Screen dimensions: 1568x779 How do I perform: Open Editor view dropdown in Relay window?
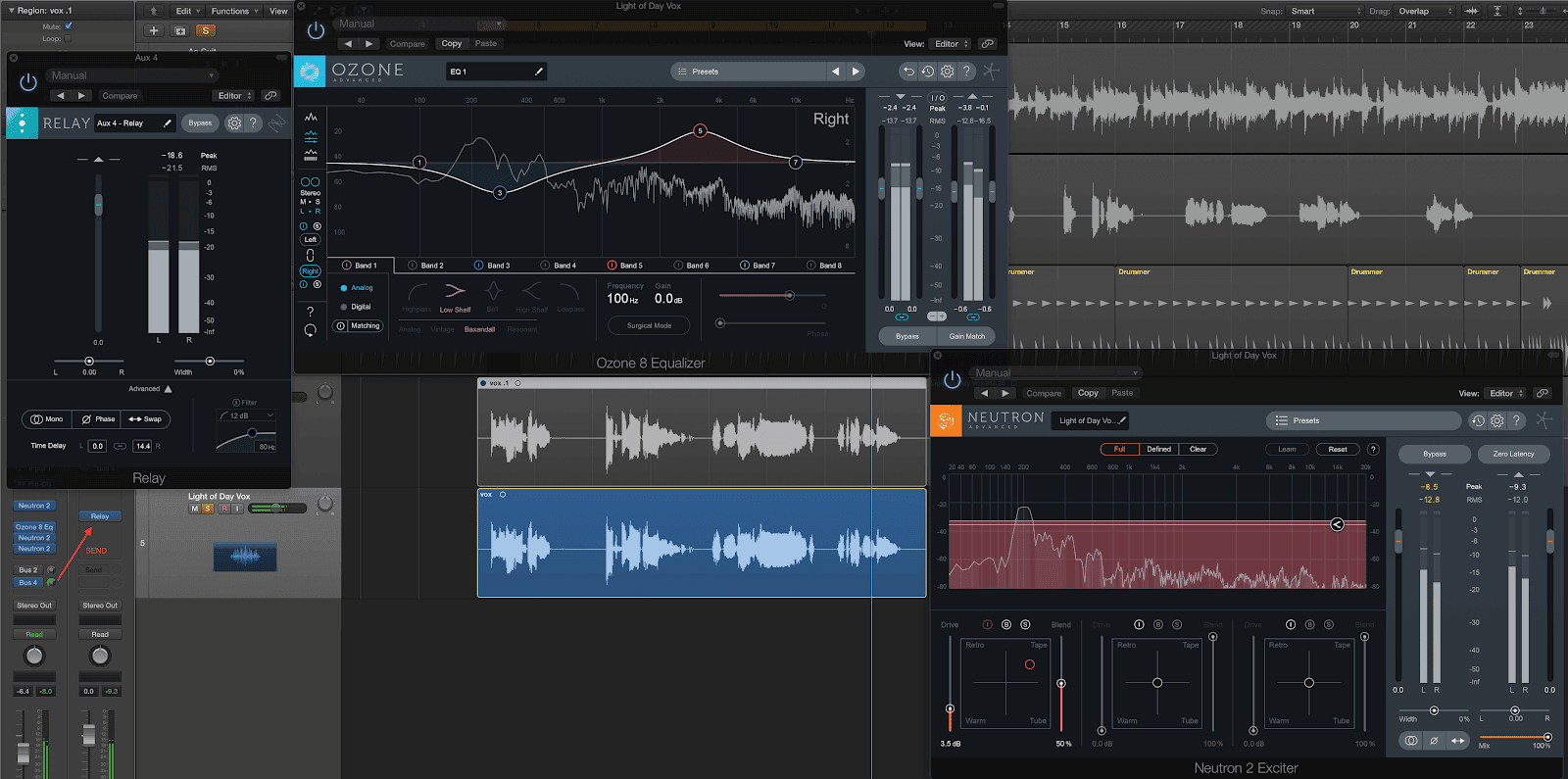tap(234, 96)
